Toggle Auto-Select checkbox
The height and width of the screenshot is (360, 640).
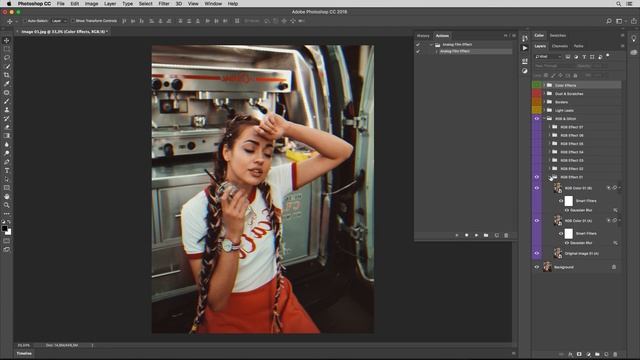click(x=25, y=21)
